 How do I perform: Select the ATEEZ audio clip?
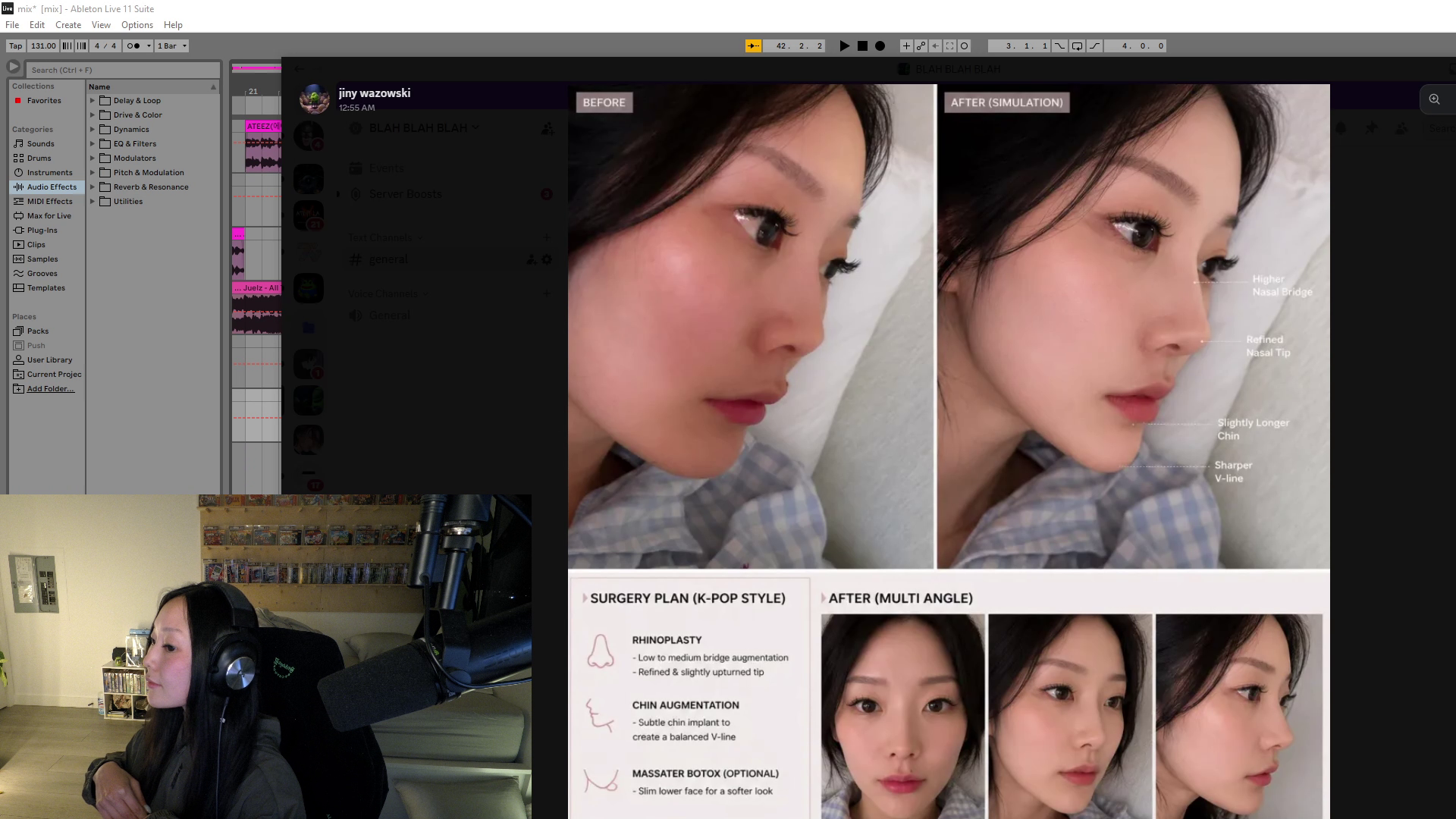point(263,146)
